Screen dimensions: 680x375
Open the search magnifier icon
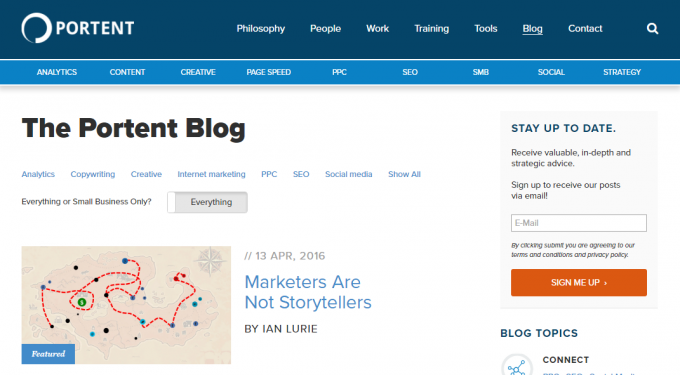pyautogui.click(x=652, y=29)
